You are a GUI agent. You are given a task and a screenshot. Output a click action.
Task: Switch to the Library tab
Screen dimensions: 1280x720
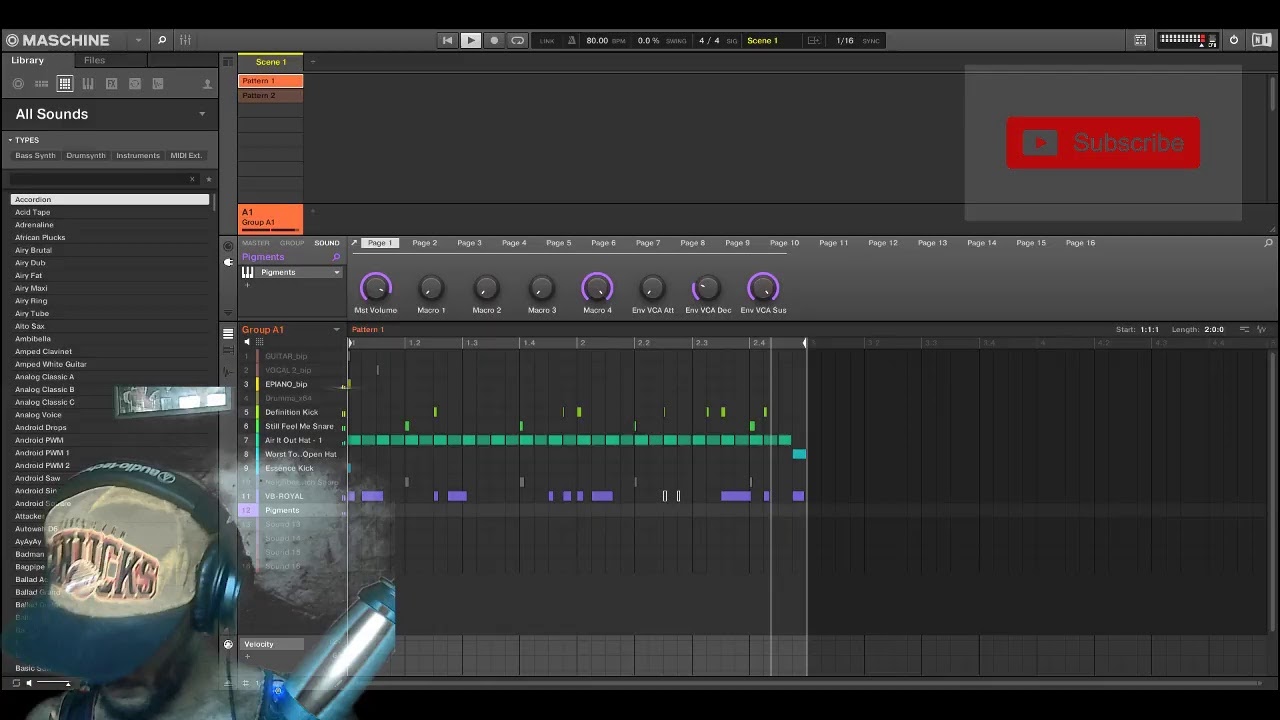pyautogui.click(x=28, y=60)
